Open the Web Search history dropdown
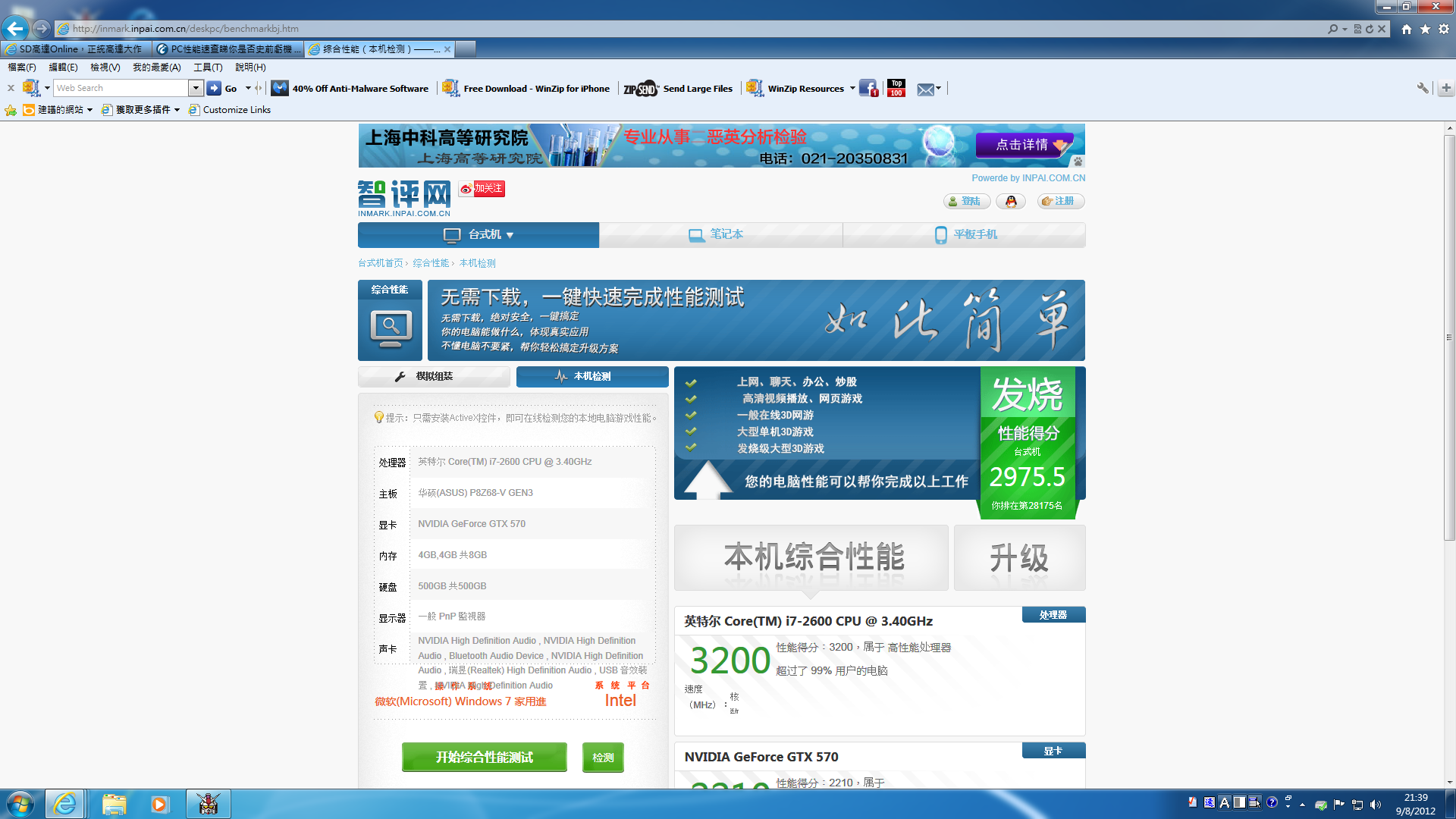 click(196, 88)
